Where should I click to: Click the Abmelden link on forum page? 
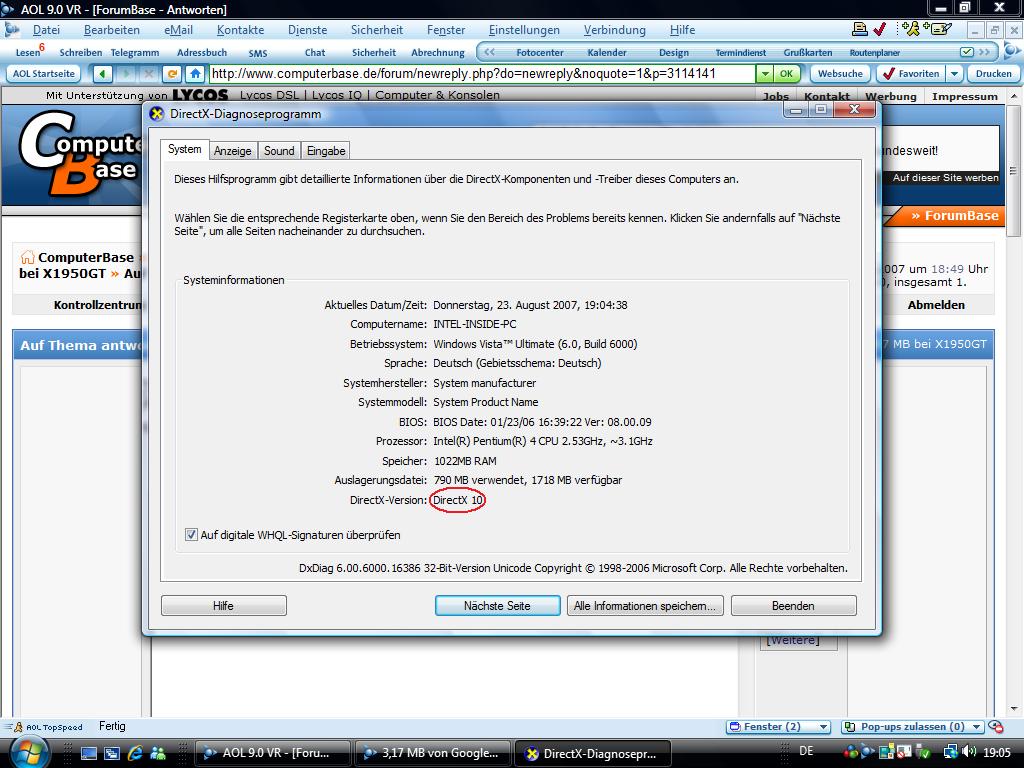tap(936, 305)
